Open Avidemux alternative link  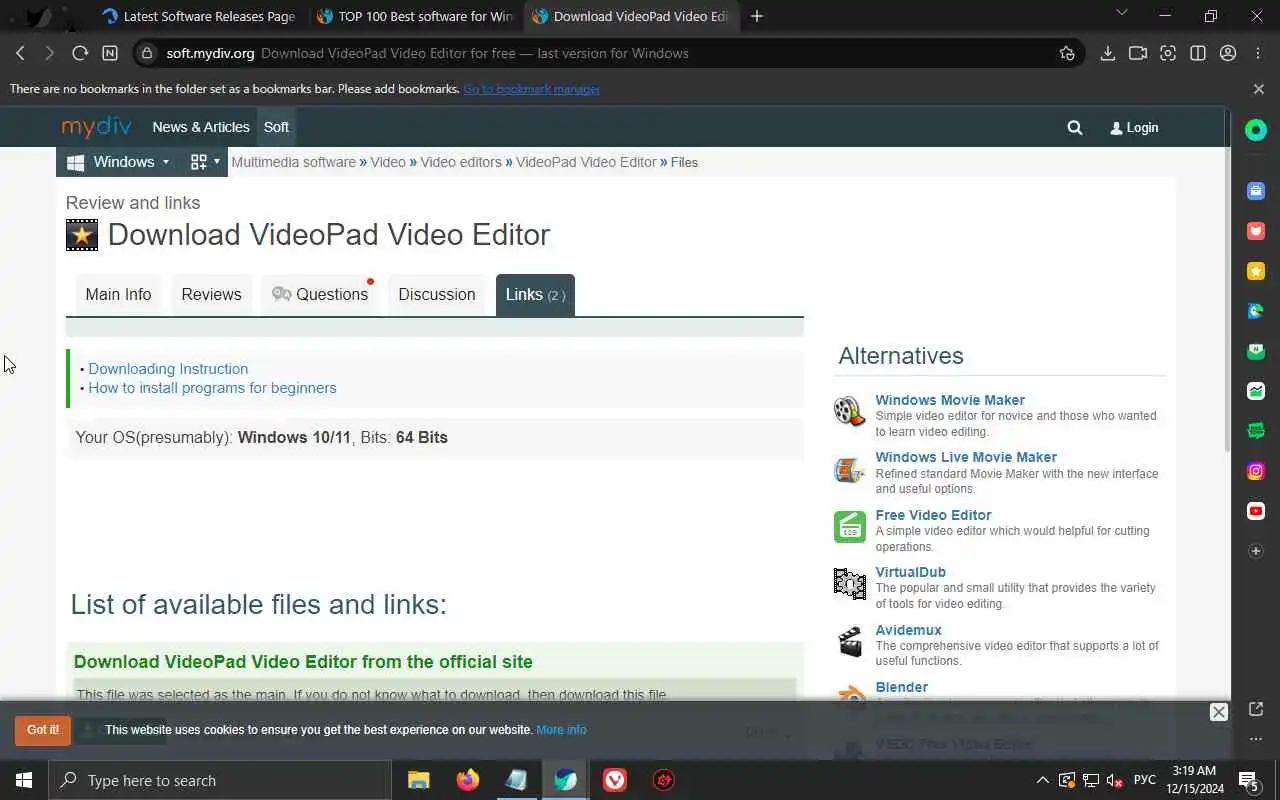(x=908, y=630)
